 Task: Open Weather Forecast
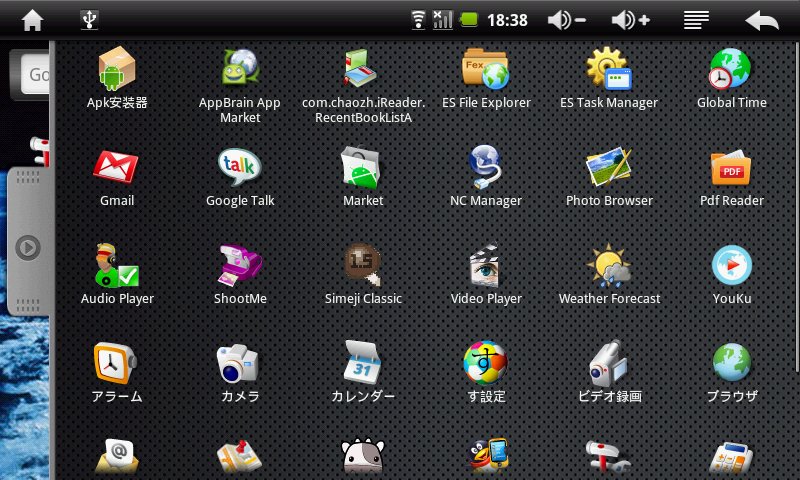609,274
